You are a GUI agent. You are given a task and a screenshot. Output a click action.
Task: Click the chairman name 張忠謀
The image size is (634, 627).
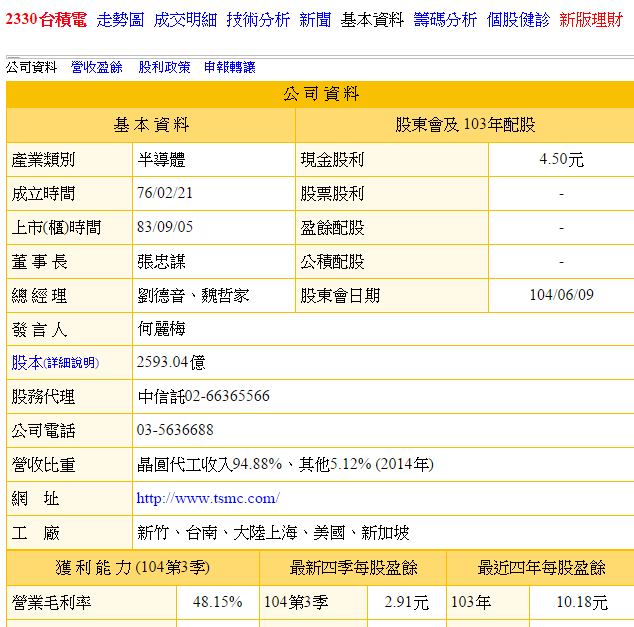pos(161,262)
